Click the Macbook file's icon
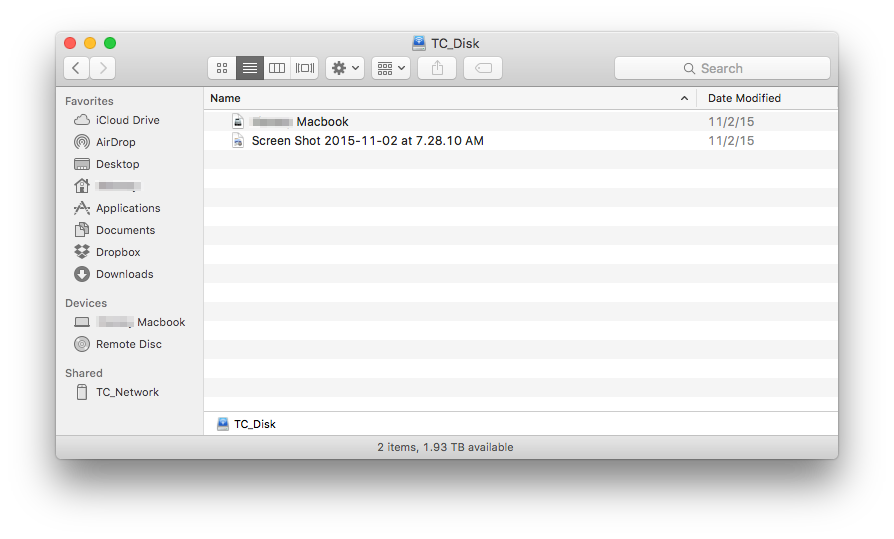894x539 pixels. click(238, 121)
